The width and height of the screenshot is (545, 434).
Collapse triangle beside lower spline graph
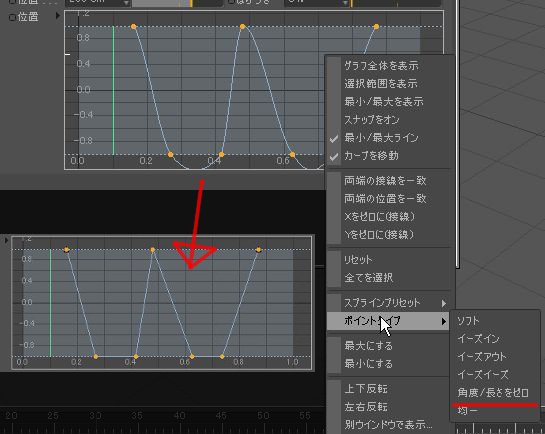pos(6,240)
